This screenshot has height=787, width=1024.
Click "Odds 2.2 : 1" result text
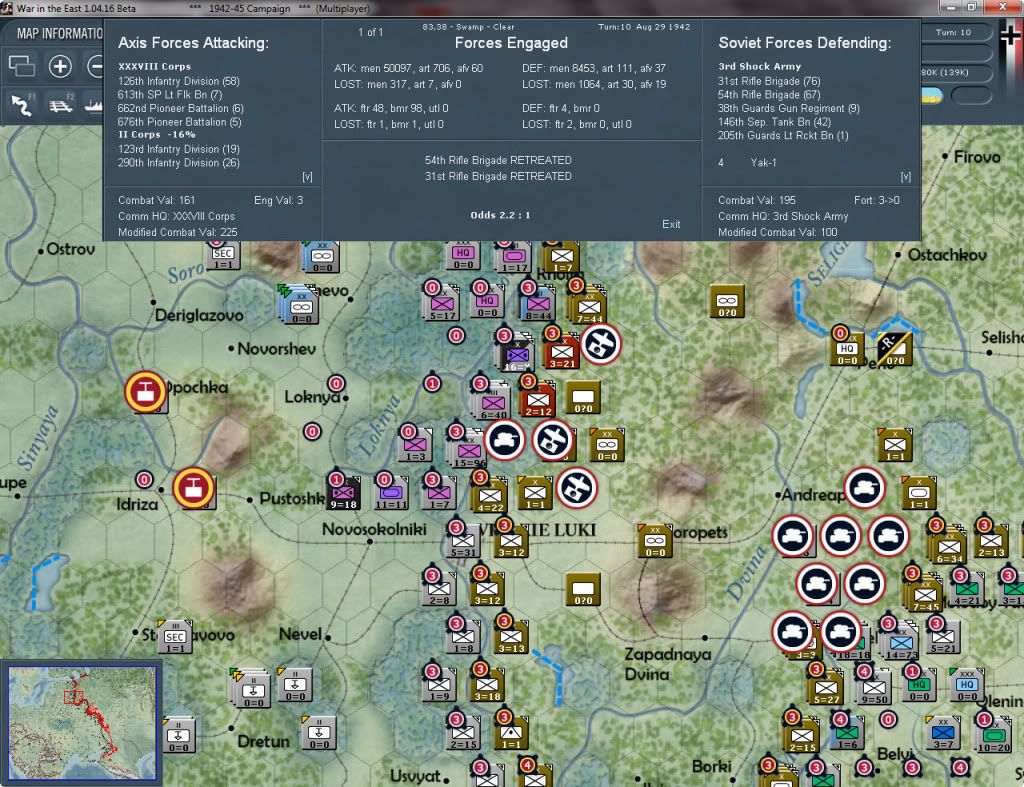500,215
